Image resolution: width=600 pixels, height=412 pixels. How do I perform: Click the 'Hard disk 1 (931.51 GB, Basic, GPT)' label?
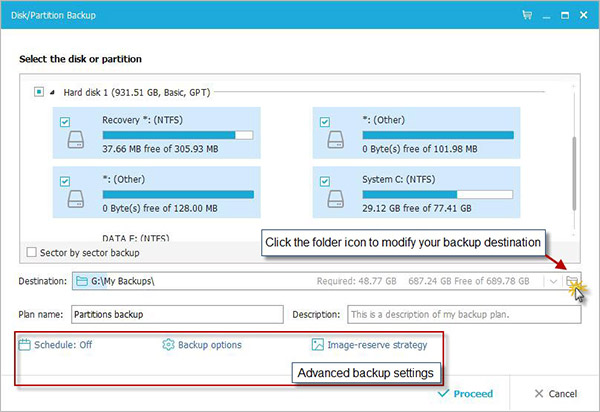[x=137, y=92]
